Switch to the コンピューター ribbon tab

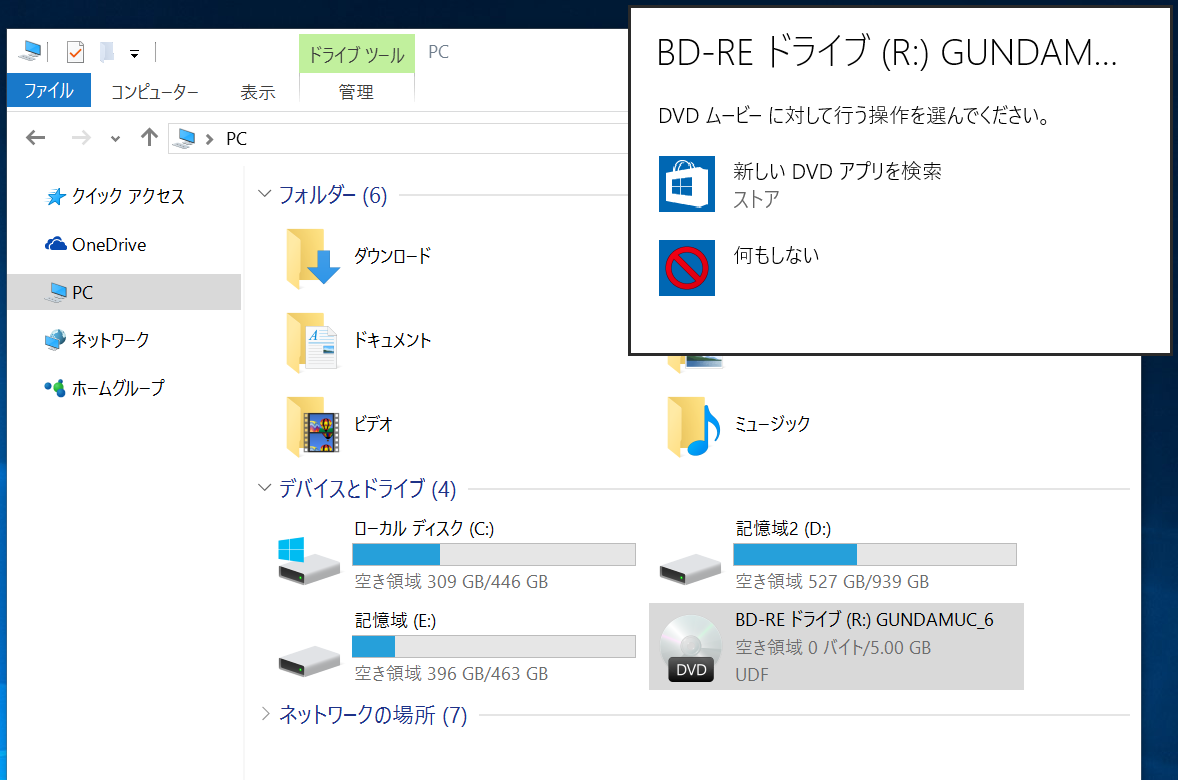155,92
